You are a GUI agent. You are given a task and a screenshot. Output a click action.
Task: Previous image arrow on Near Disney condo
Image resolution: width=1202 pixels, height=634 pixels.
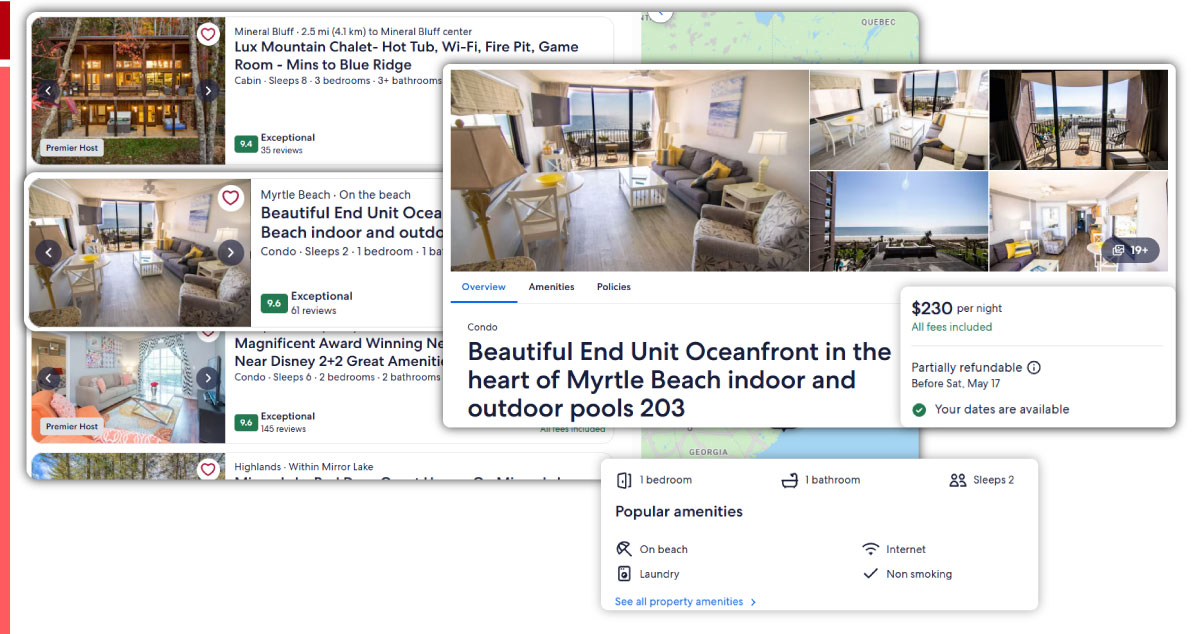48,378
